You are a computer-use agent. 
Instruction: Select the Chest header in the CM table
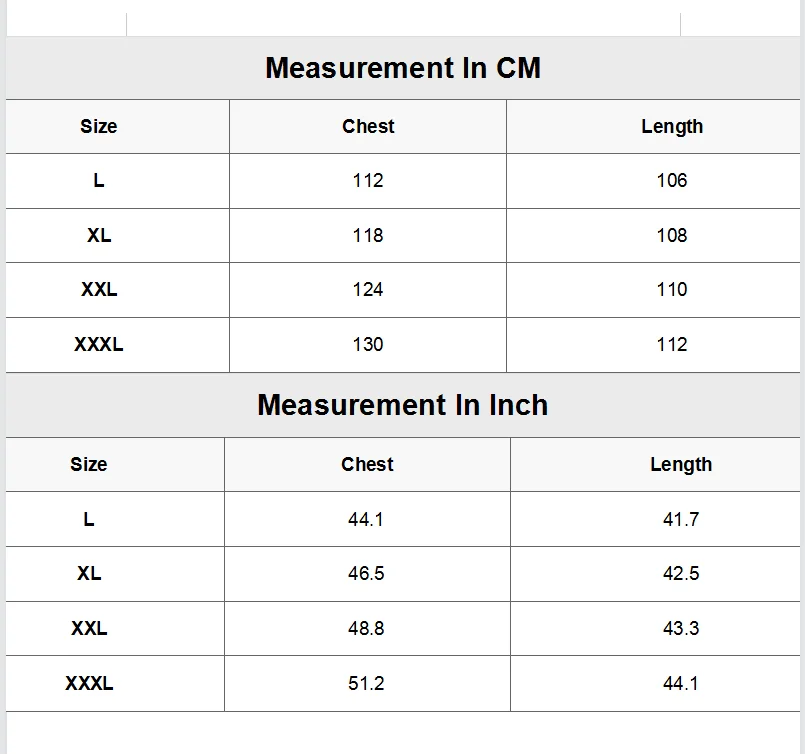[x=368, y=126]
